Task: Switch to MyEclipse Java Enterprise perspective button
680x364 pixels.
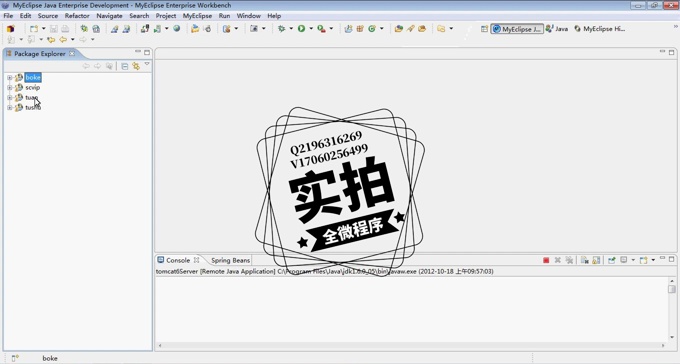Action: [517, 29]
